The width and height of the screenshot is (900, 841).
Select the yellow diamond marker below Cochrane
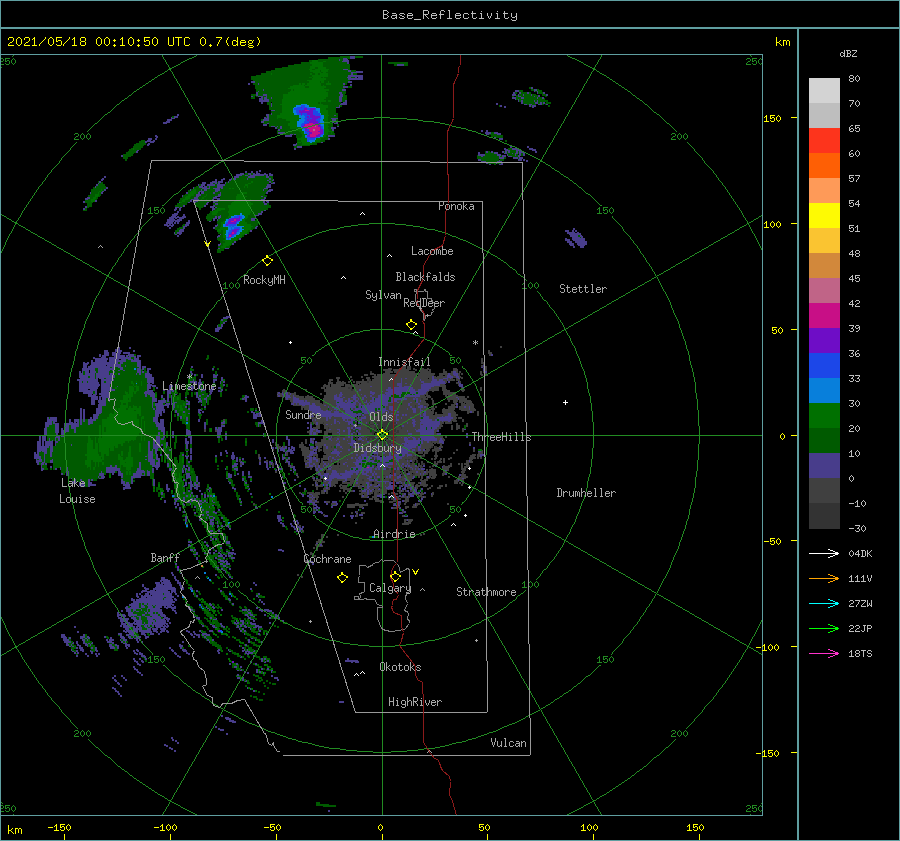pyautogui.click(x=342, y=577)
